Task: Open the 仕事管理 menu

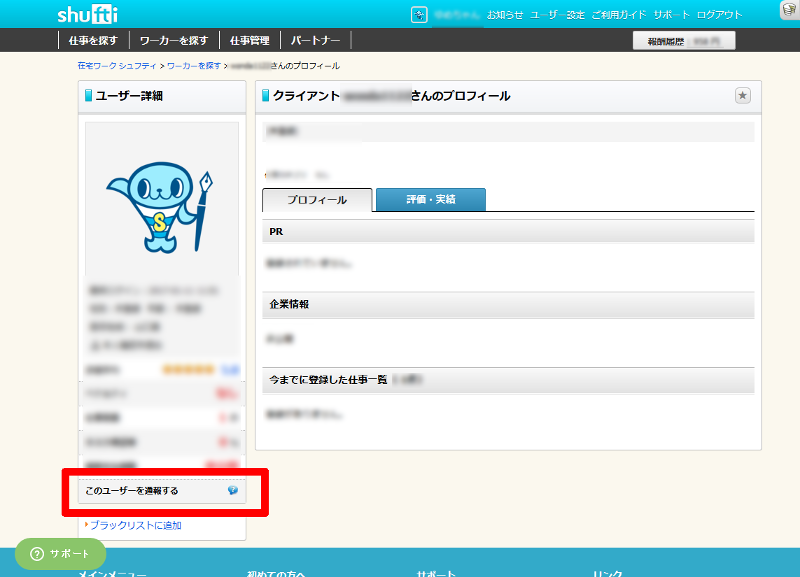Action: pyautogui.click(x=249, y=40)
